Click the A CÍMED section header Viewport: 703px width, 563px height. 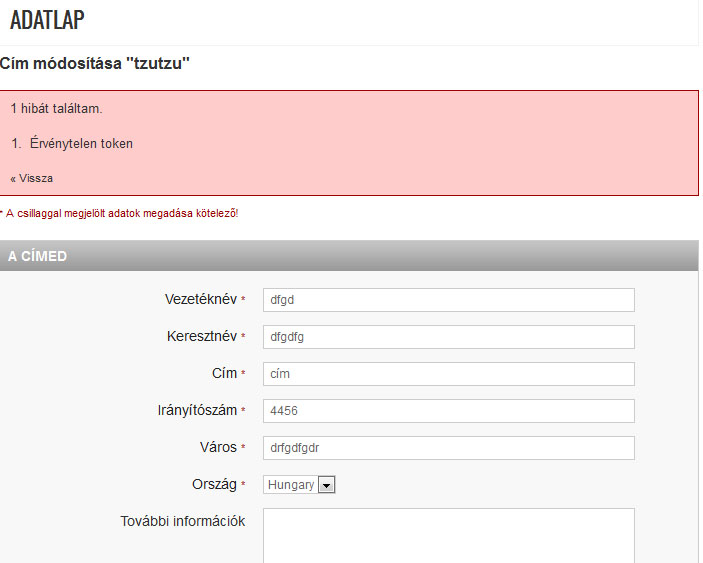pyautogui.click(x=38, y=256)
